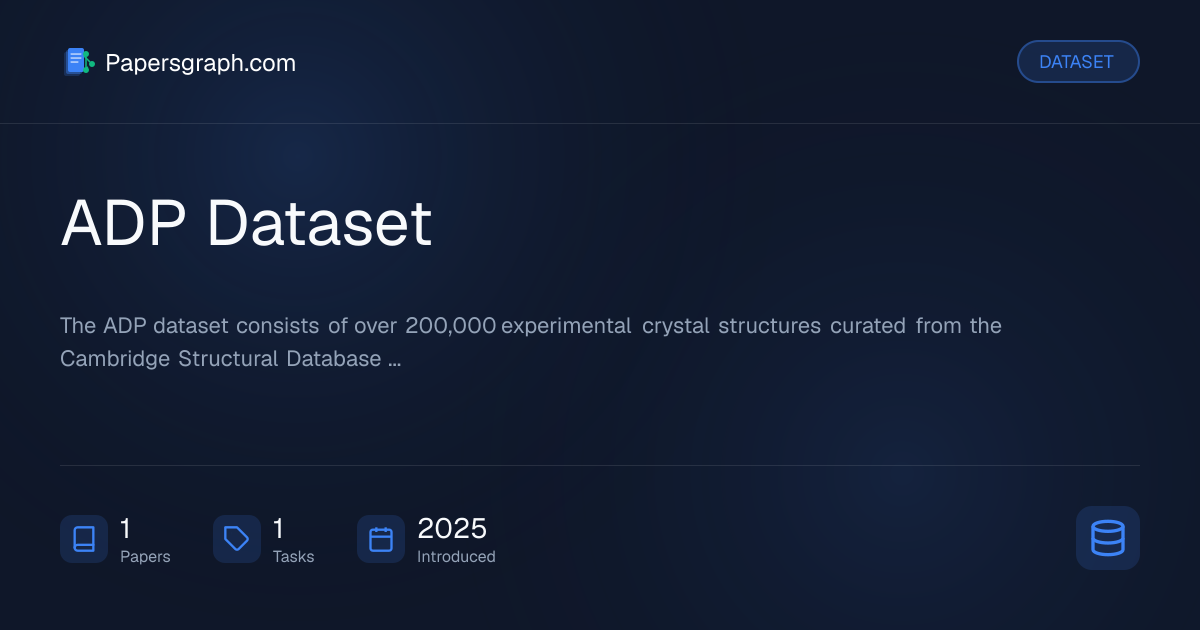Click the ellipsis ending the description

coord(394,359)
